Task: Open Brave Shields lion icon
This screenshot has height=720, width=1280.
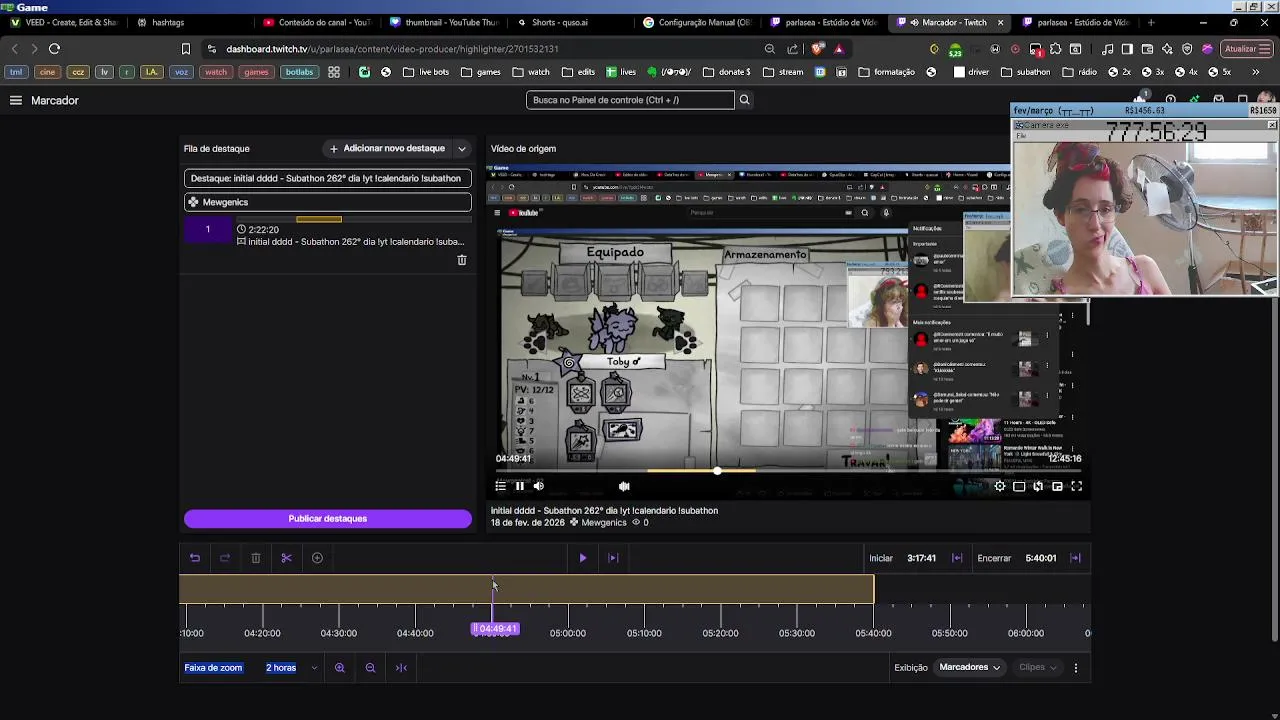Action: coord(818,48)
